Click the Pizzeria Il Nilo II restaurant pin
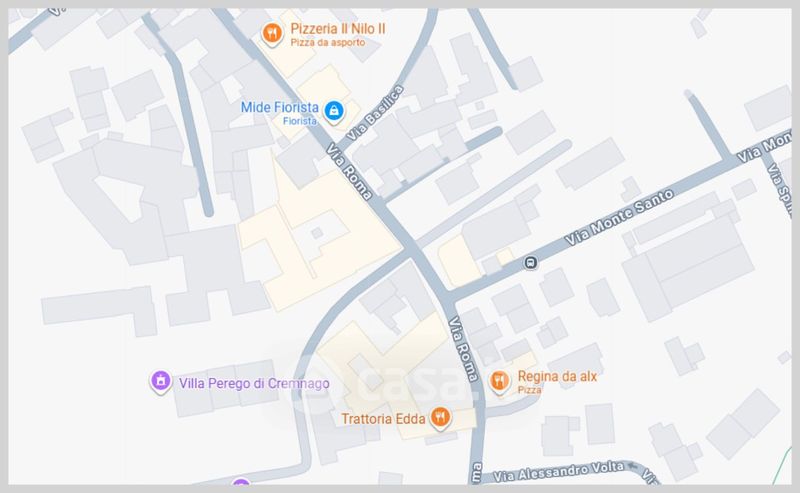800x493 pixels. coord(272,34)
